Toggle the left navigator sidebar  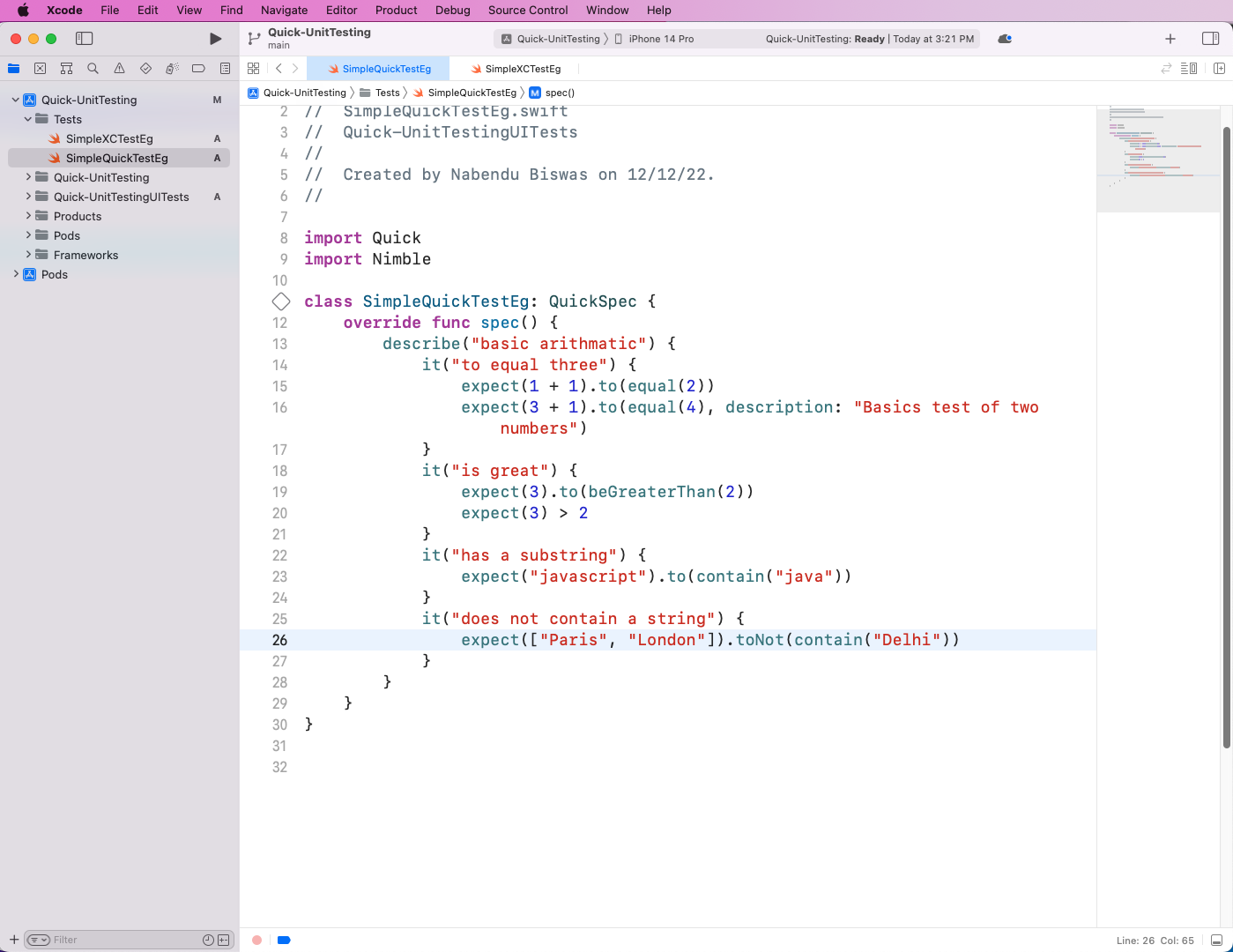85,39
